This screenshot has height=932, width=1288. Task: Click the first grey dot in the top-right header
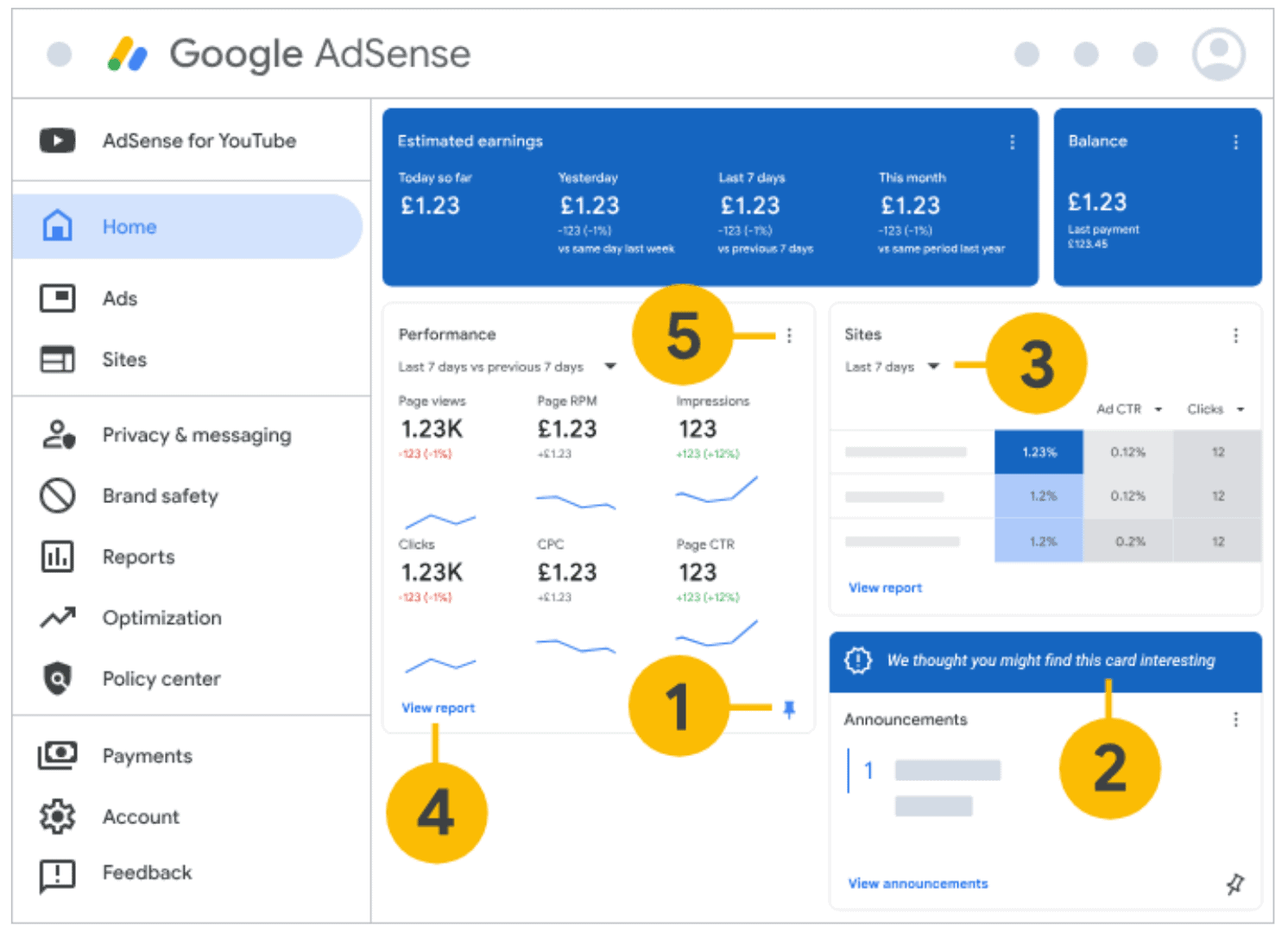click(1026, 54)
